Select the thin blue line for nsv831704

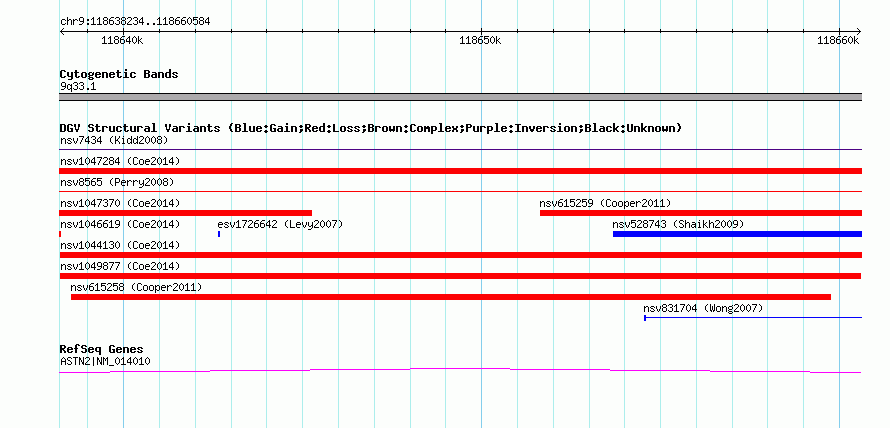753,318
